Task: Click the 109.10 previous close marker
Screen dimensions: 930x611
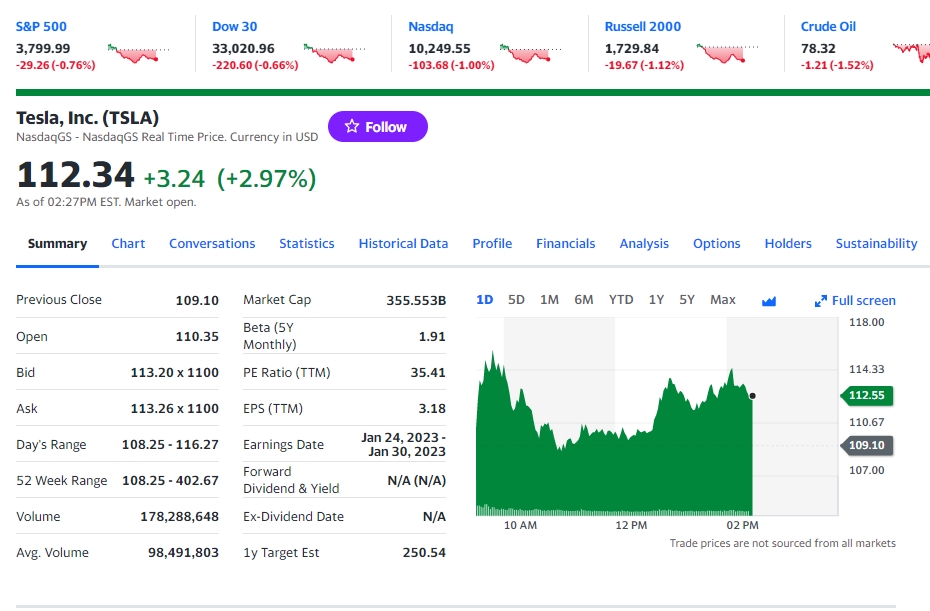Action: tap(866, 445)
